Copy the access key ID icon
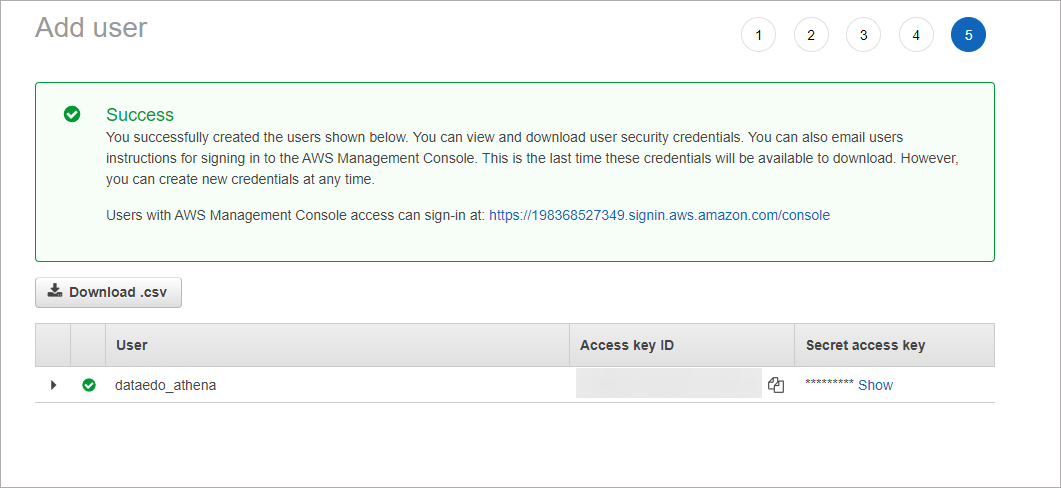Viewport: 1061px width, 488px height. (775, 385)
